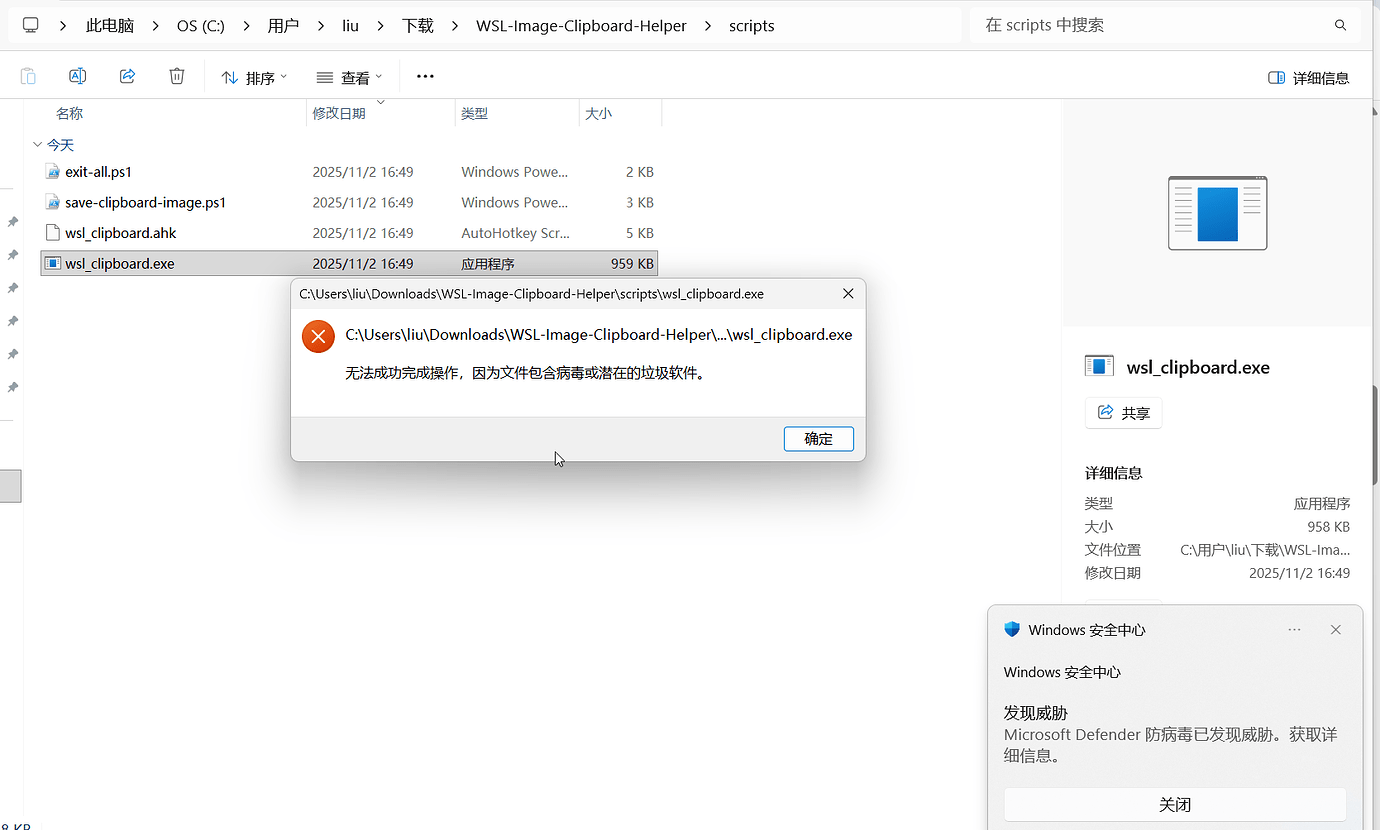Click the wsl_clipboard.exe file icon in list
Viewport: 1380px width, 830px height.
pos(53,264)
